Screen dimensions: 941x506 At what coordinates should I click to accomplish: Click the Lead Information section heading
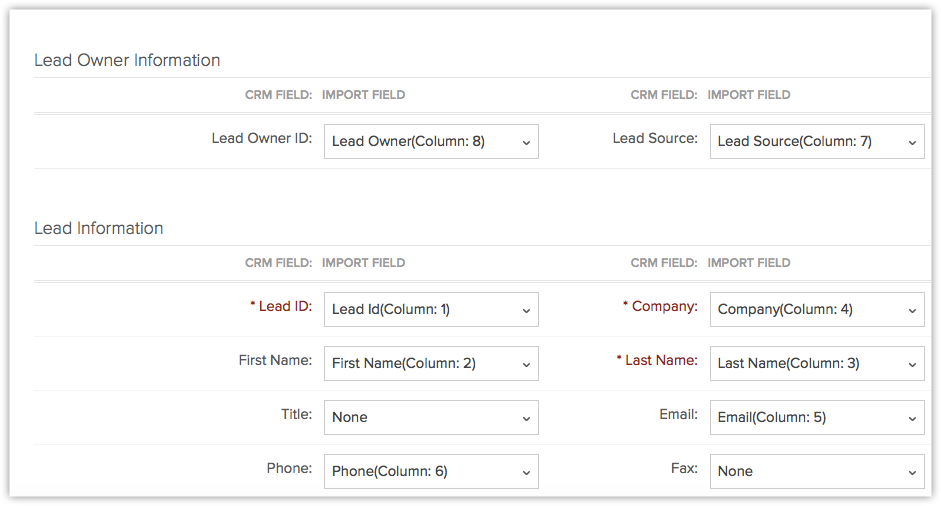[x=99, y=228]
